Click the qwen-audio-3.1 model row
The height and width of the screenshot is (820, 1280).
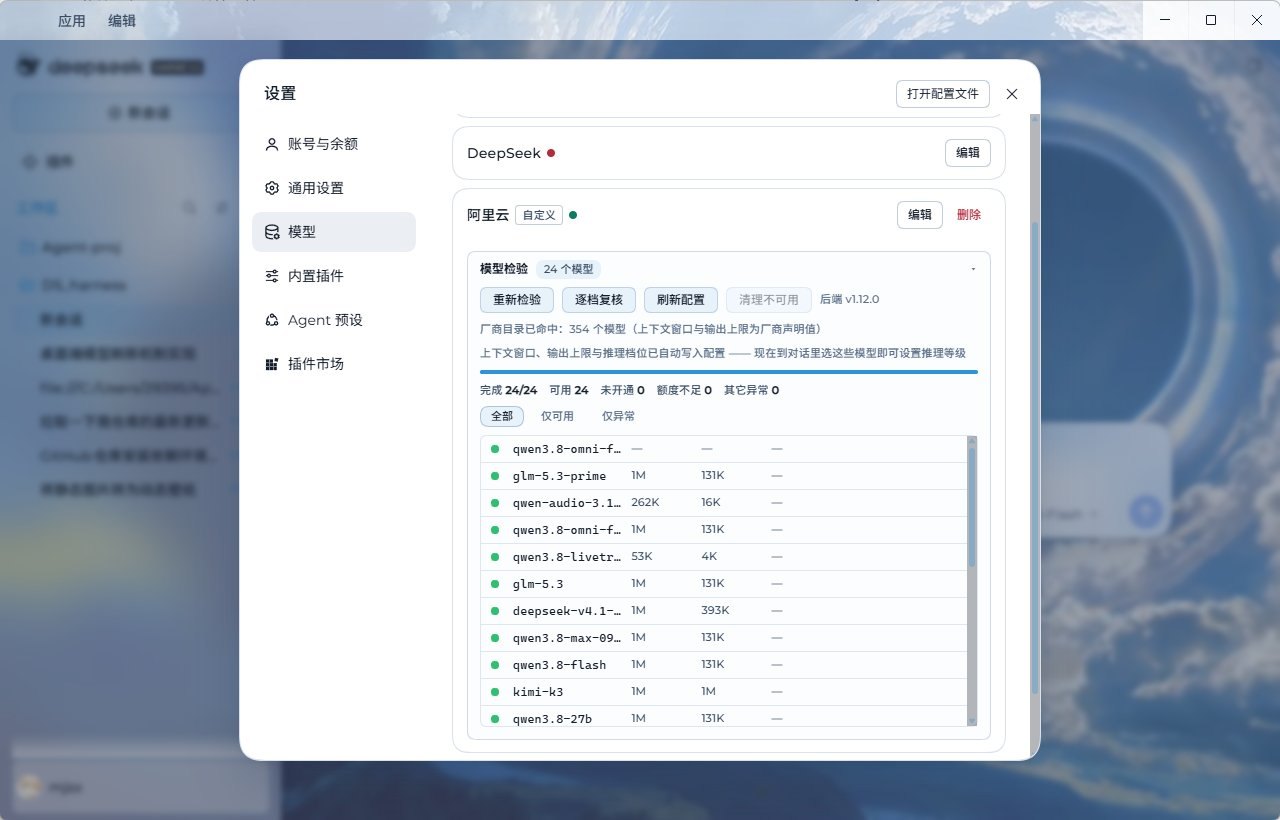click(723, 503)
